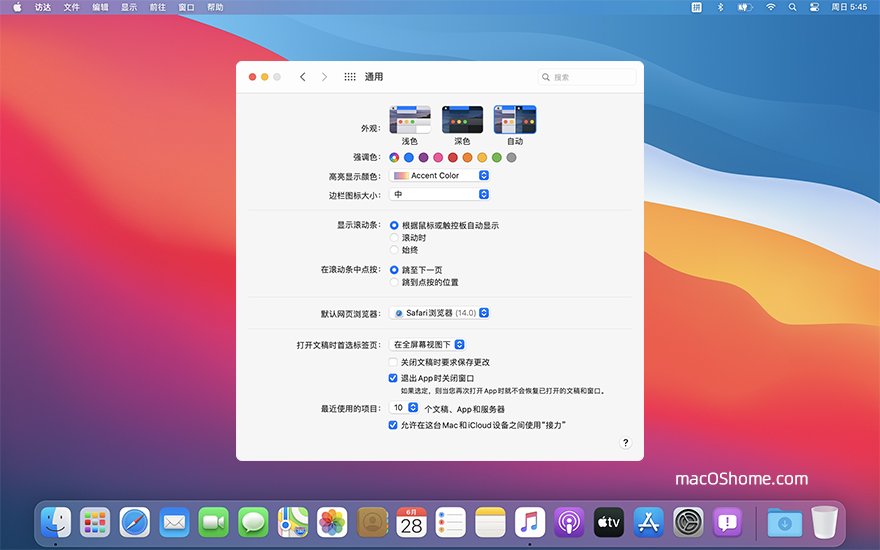This screenshot has width=880, height=550.
Task: Open the 帮助 menu
Action: [215, 7]
